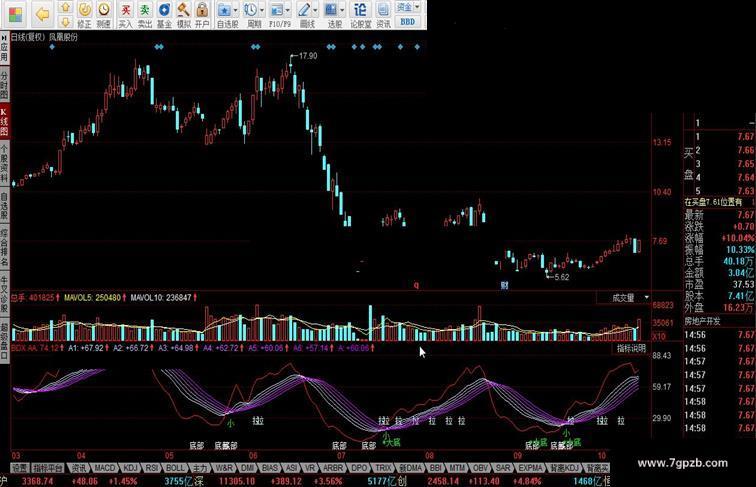The image size is (756, 487).
Task: Click the red 'q' marker below chart
Action: (x=416, y=285)
